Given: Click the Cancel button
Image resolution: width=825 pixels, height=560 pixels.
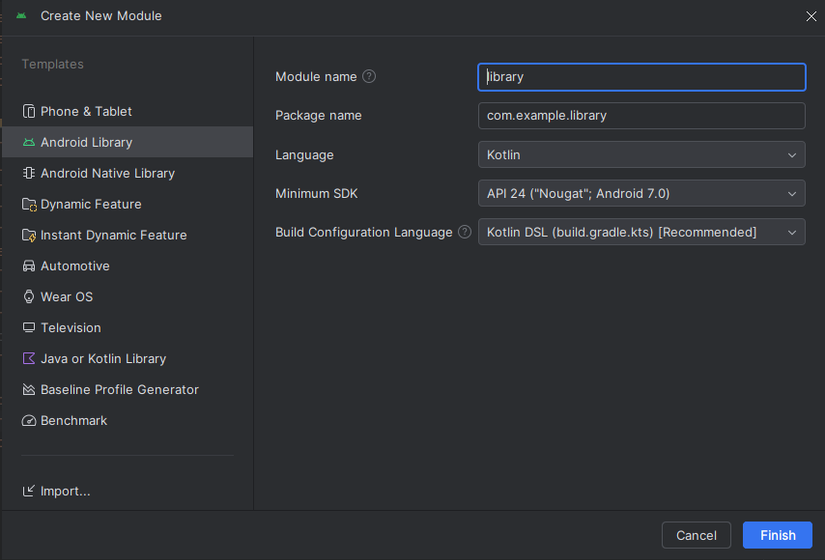Looking at the screenshot, I should (696, 535).
